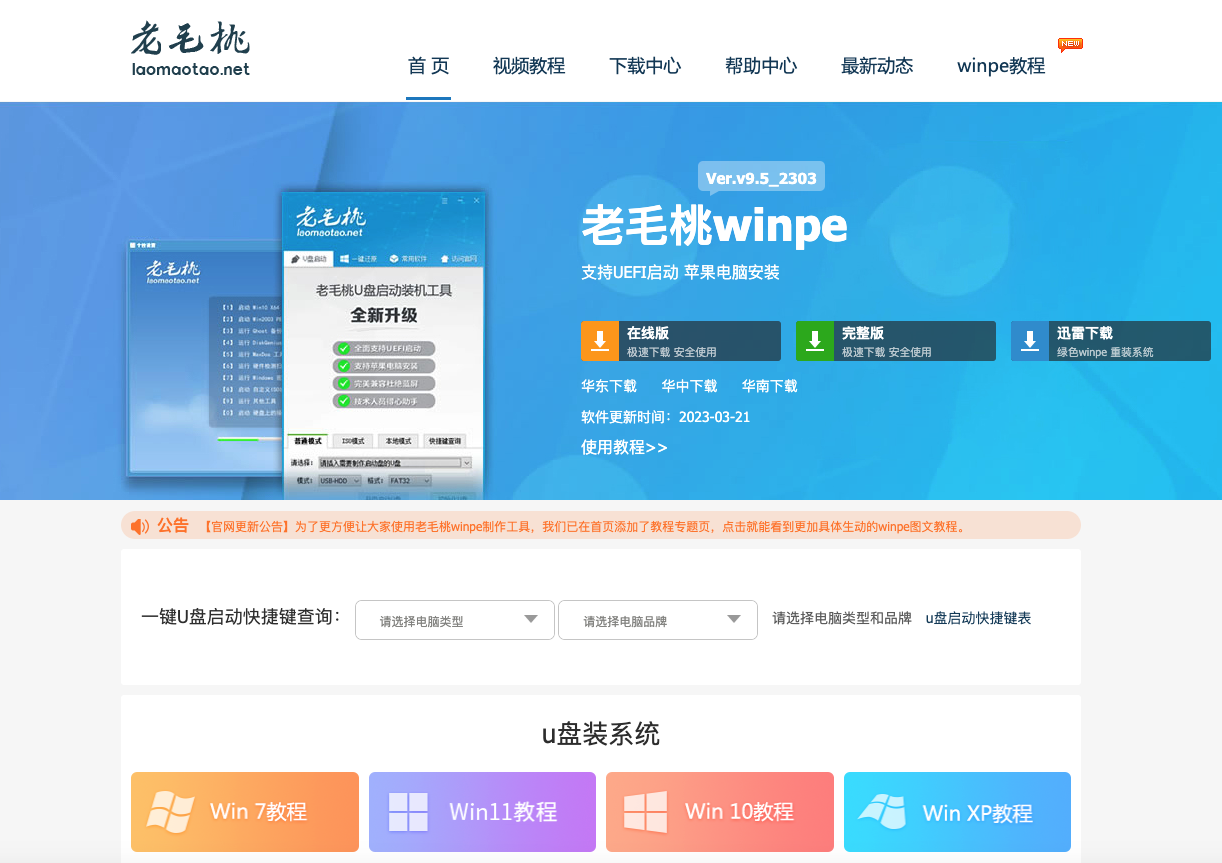Open the 首页 navigation tab

[x=428, y=66]
